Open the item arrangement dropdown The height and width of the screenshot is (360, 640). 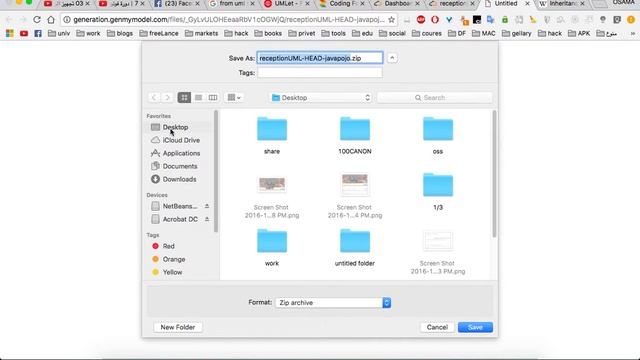click(x=234, y=98)
